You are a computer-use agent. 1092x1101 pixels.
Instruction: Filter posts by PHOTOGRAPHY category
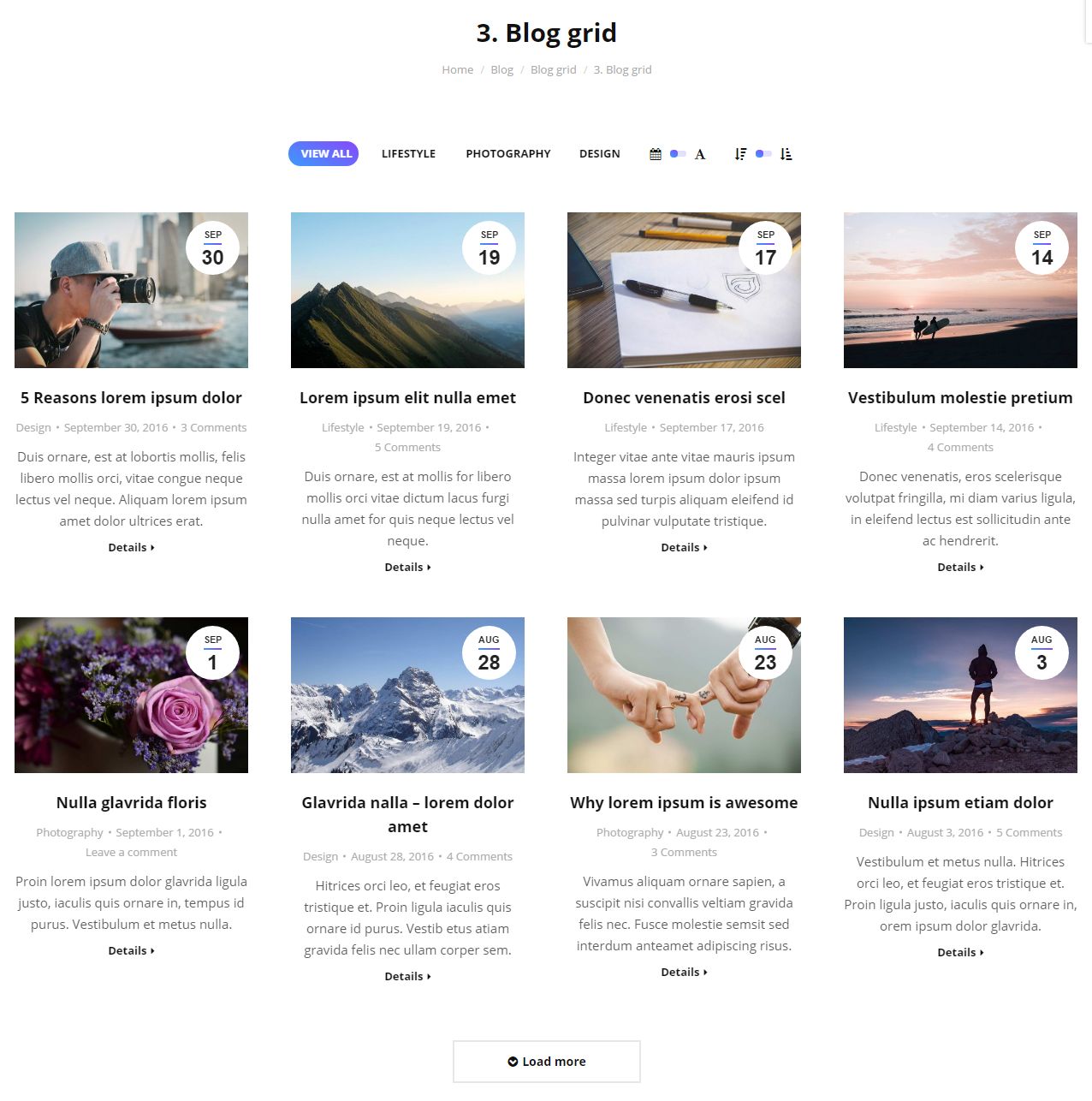(508, 154)
